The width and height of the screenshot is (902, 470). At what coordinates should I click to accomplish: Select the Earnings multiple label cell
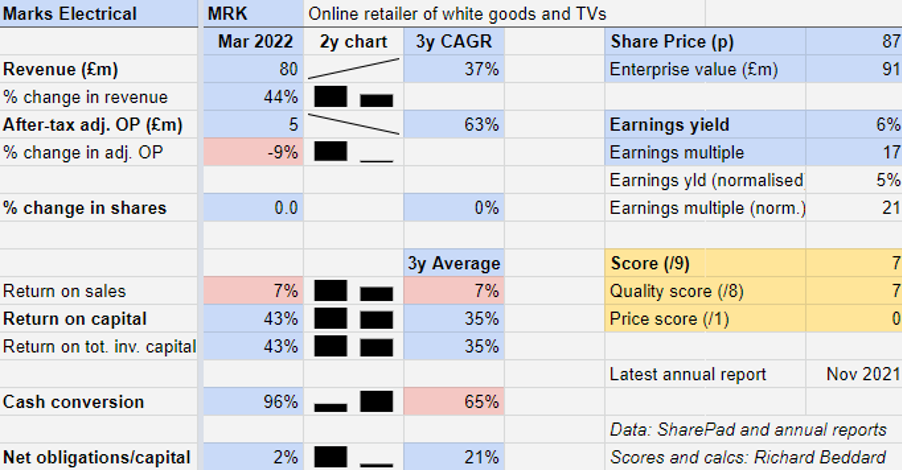click(x=705, y=152)
